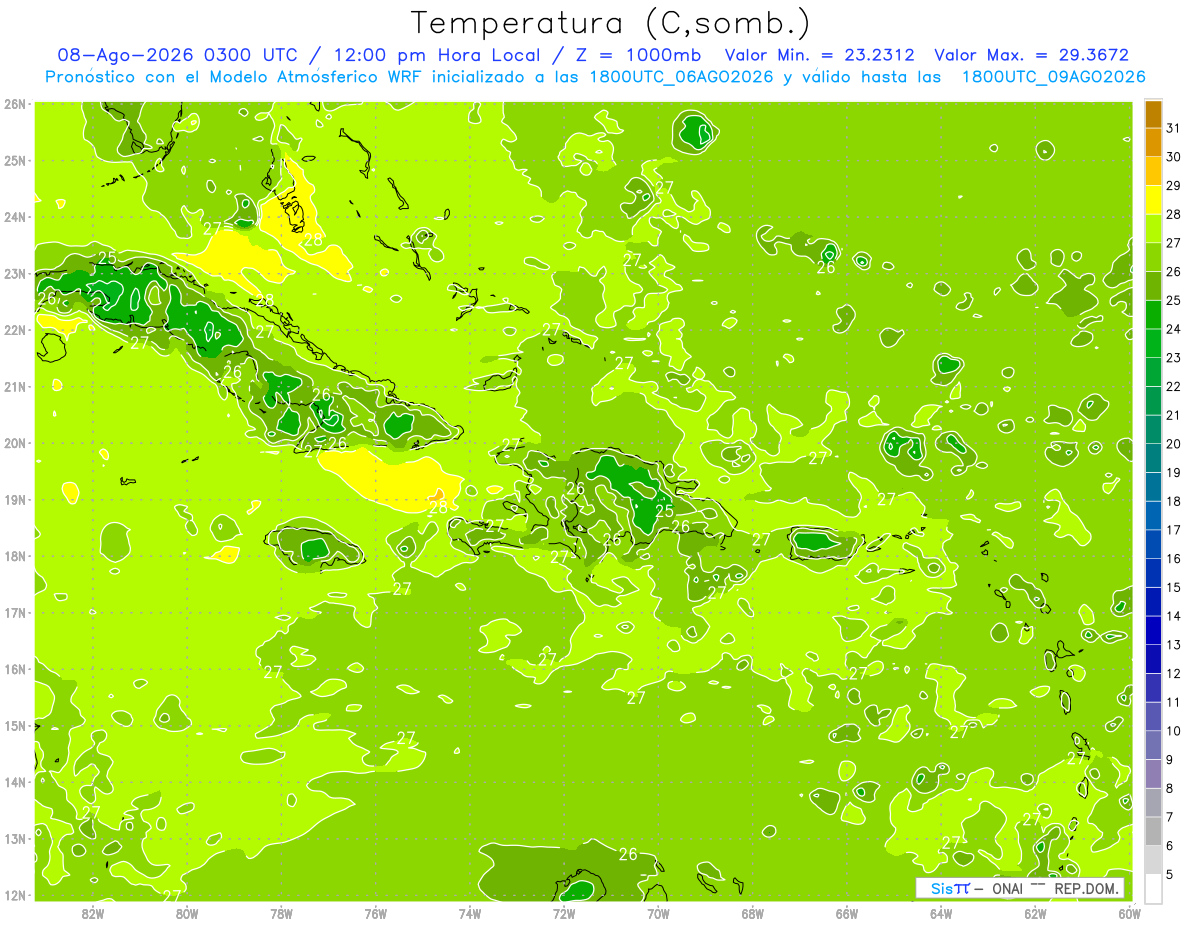Screen dimensions: 1200x927
Task: Click the colorbar scale value 18
Action: (x=1173, y=501)
